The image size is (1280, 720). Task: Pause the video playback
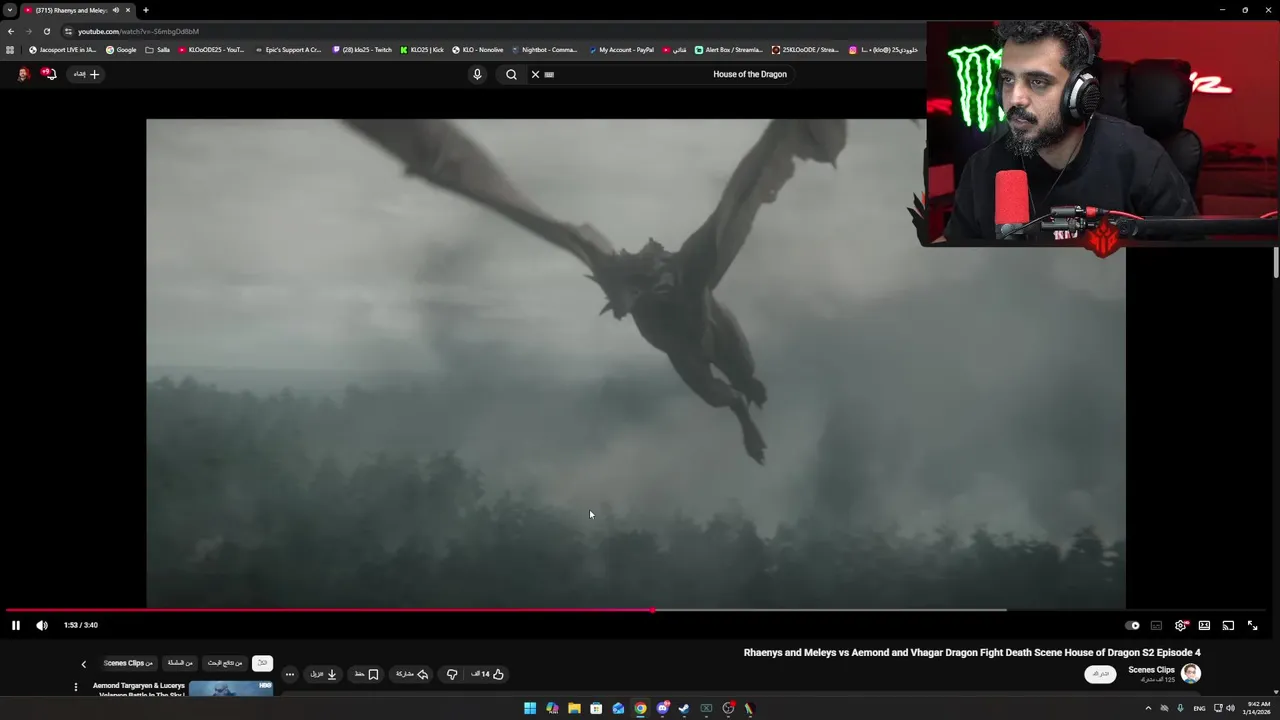point(16,625)
